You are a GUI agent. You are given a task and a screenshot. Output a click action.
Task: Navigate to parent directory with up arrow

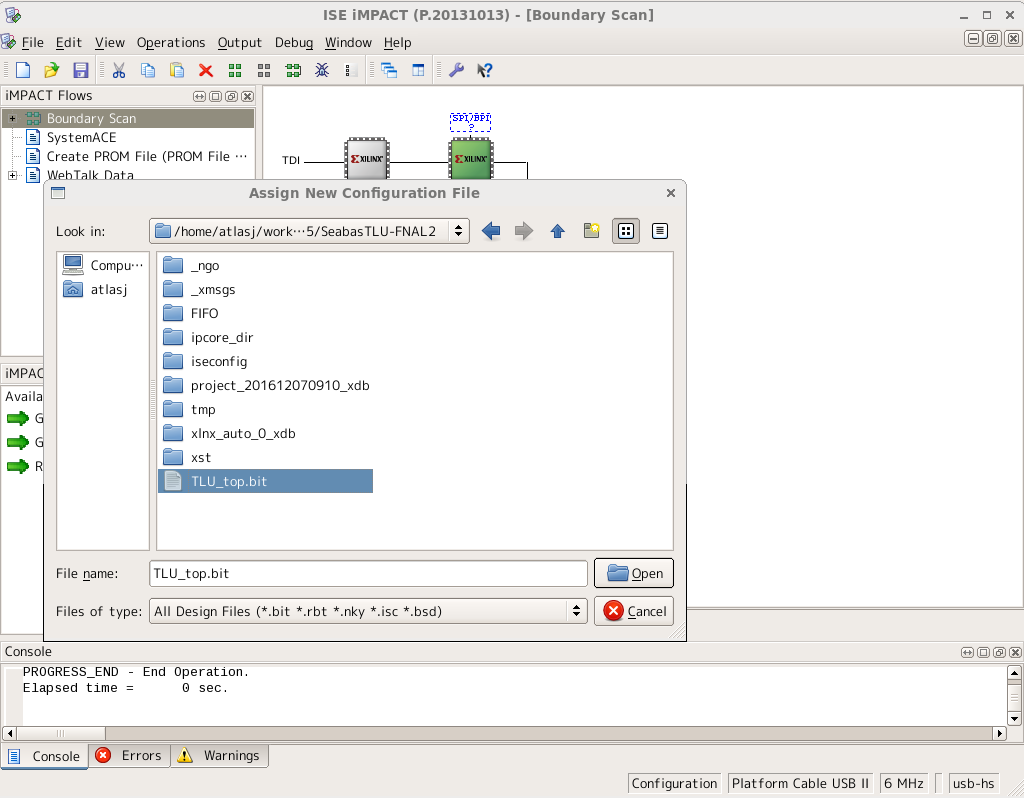[558, 231]
